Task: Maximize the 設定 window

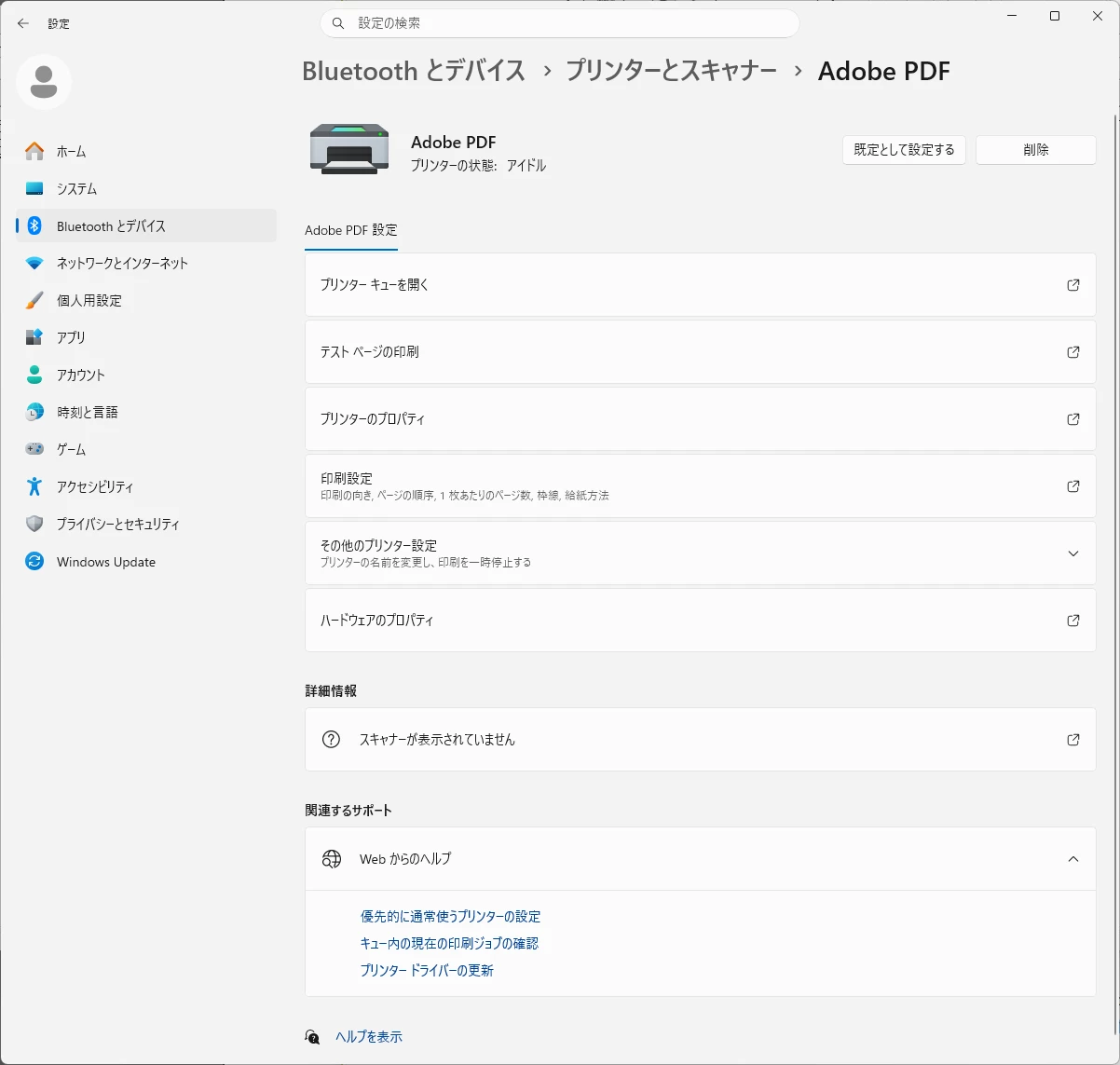Action: [x=1055, y=16]
